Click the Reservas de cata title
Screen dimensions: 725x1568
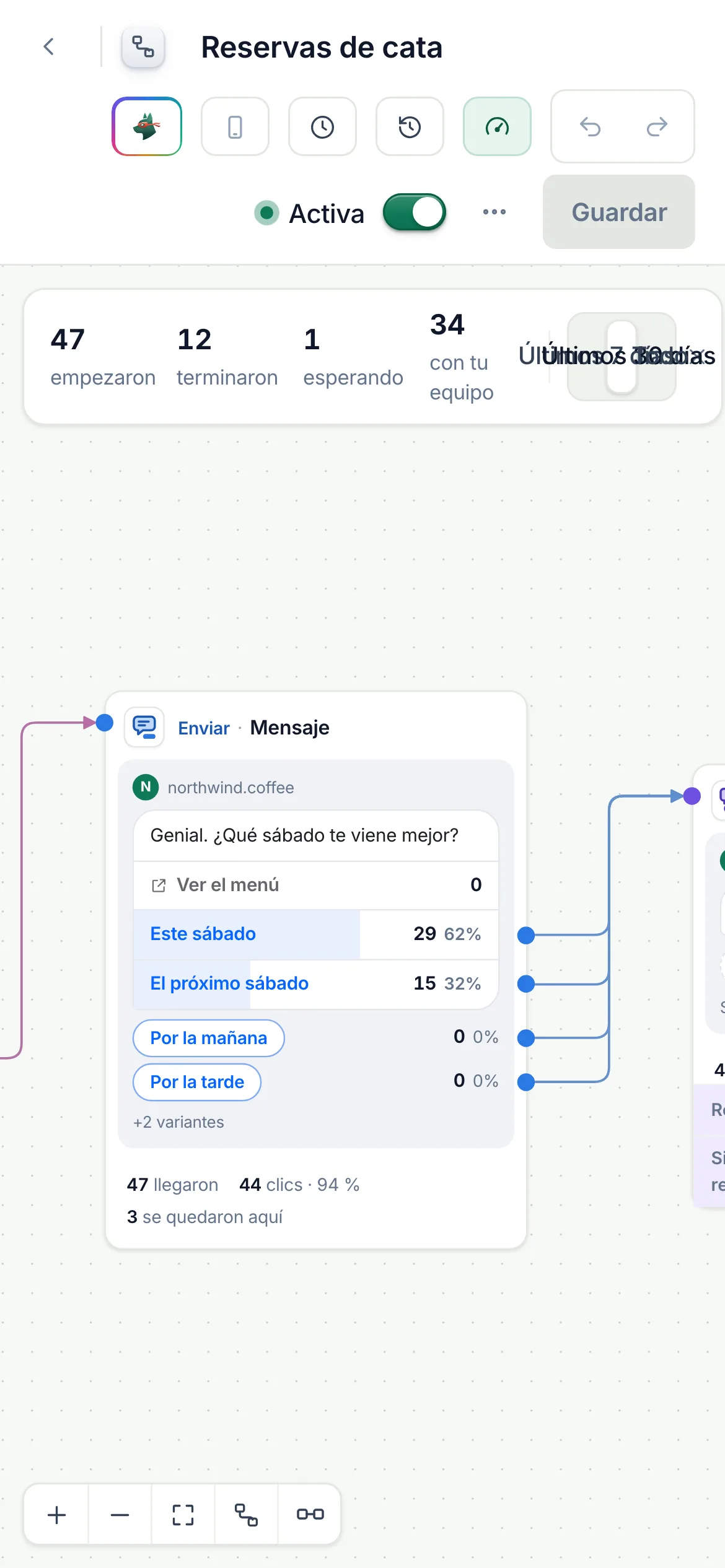pyautogui.click(x=322, y=47)
